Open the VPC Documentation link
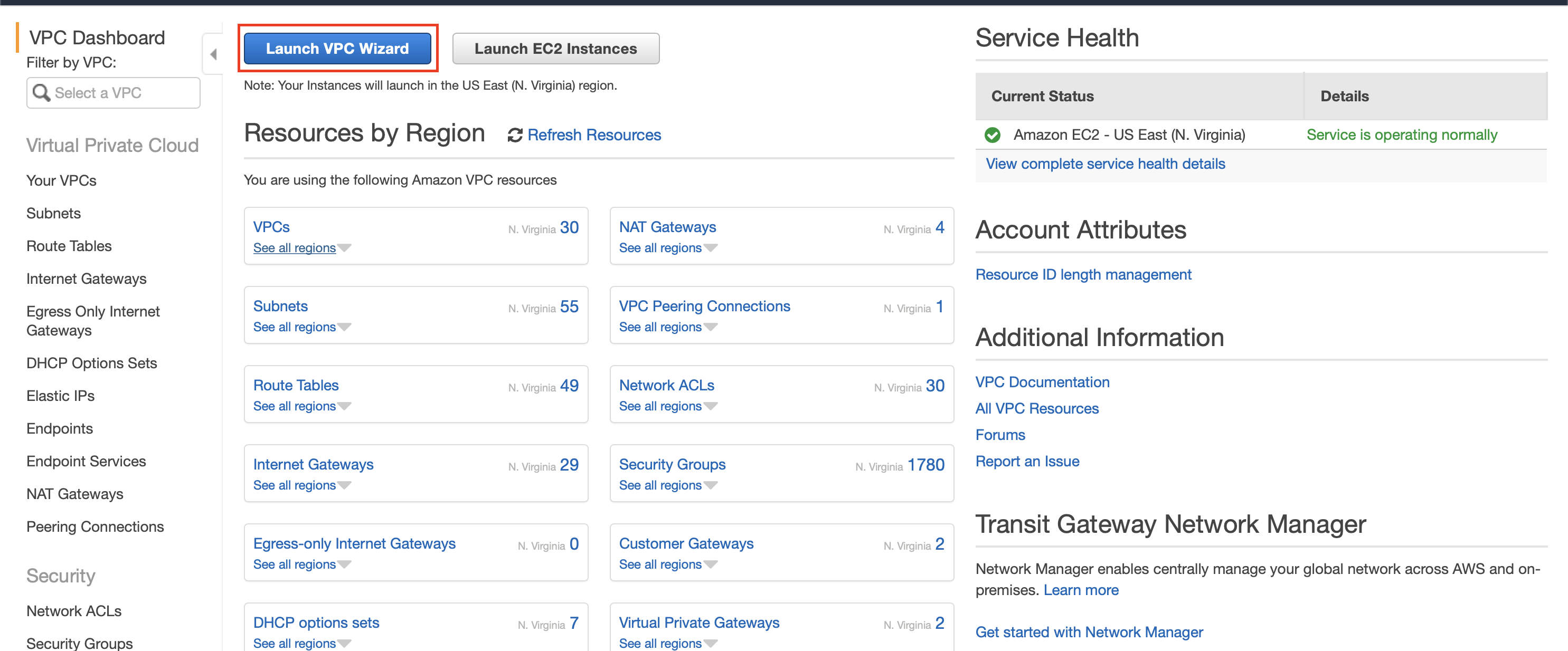The width and height of the screenshot is (1568, 651). (1042, 382)
